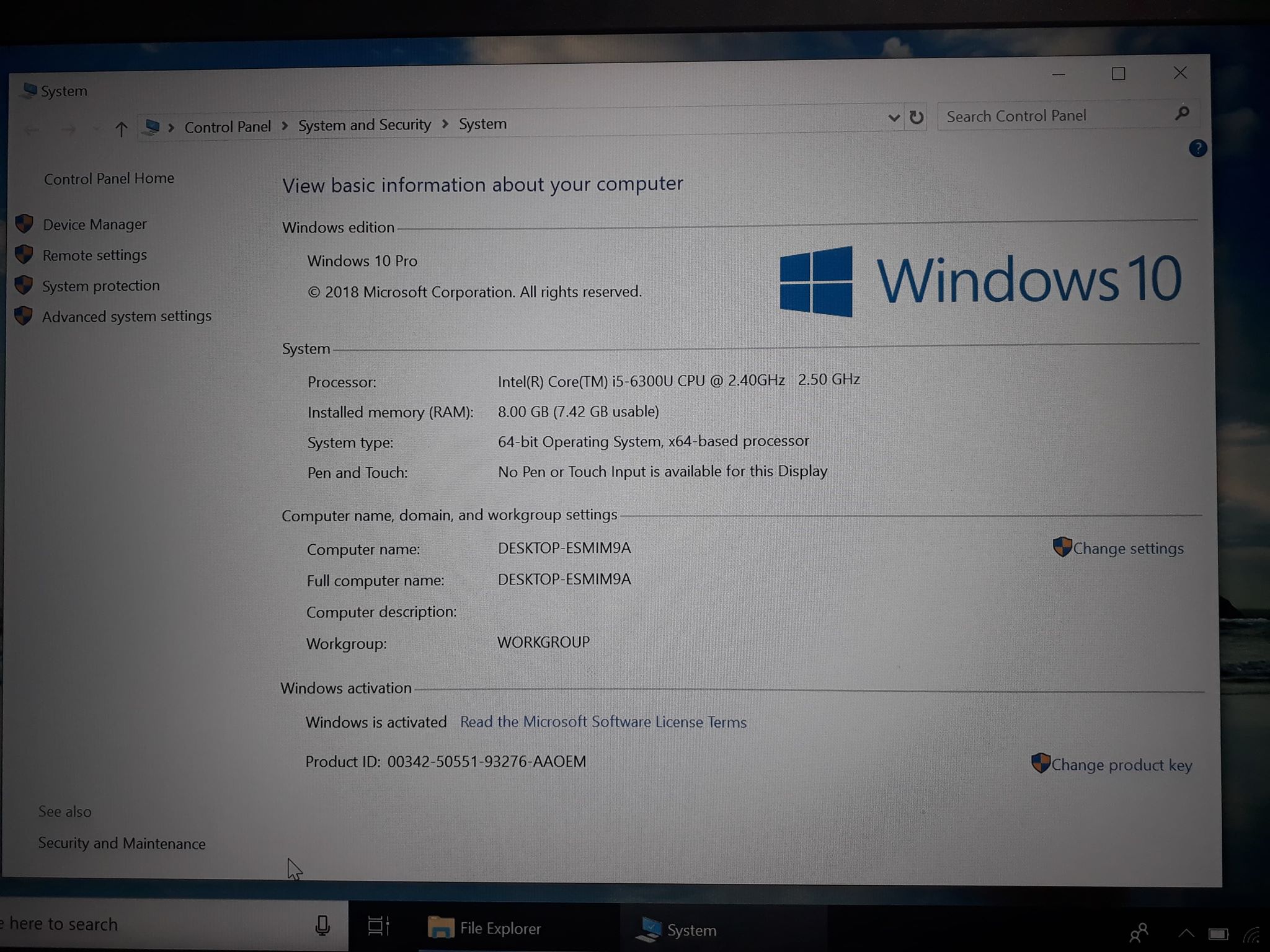
Task: Click the Advanced system settings shield icon
Action: (x=24, y=315)
